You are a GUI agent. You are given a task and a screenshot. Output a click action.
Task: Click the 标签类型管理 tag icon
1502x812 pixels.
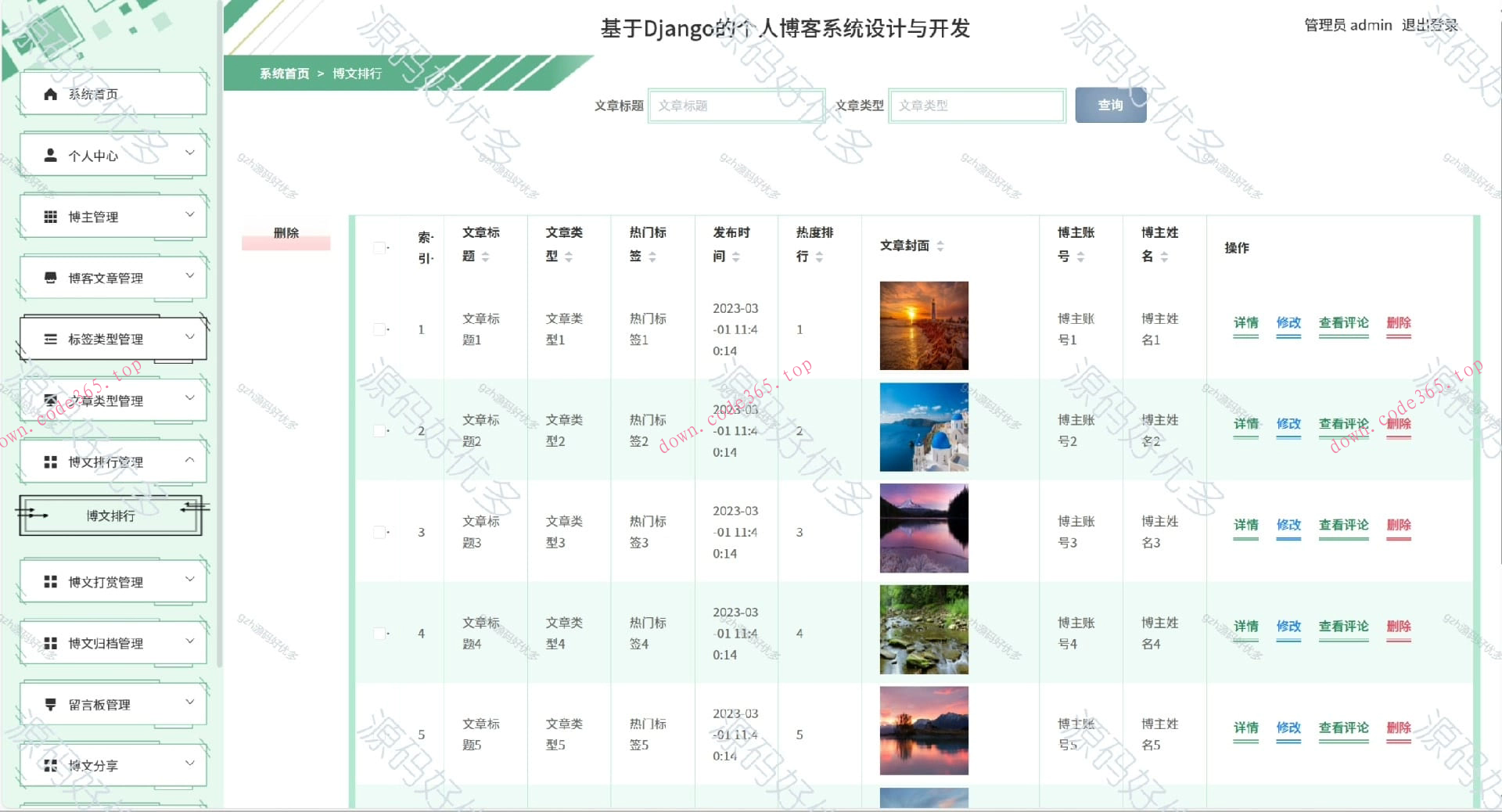click(49, 338)
